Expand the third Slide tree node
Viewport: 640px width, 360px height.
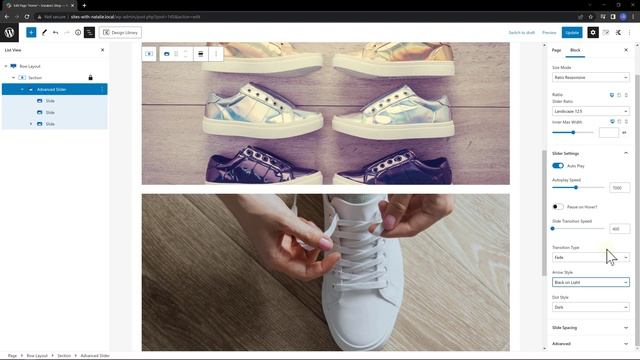pos(31,124)
